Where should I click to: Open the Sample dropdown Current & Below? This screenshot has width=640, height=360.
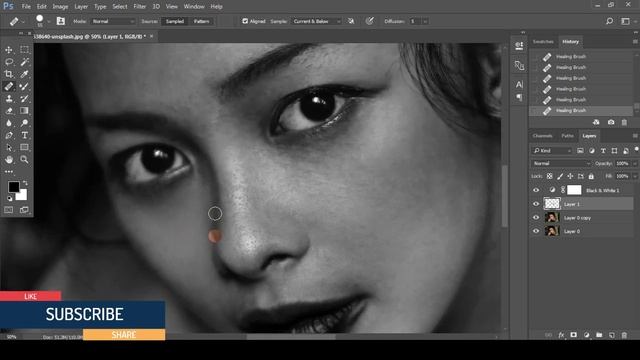[316, 21]
